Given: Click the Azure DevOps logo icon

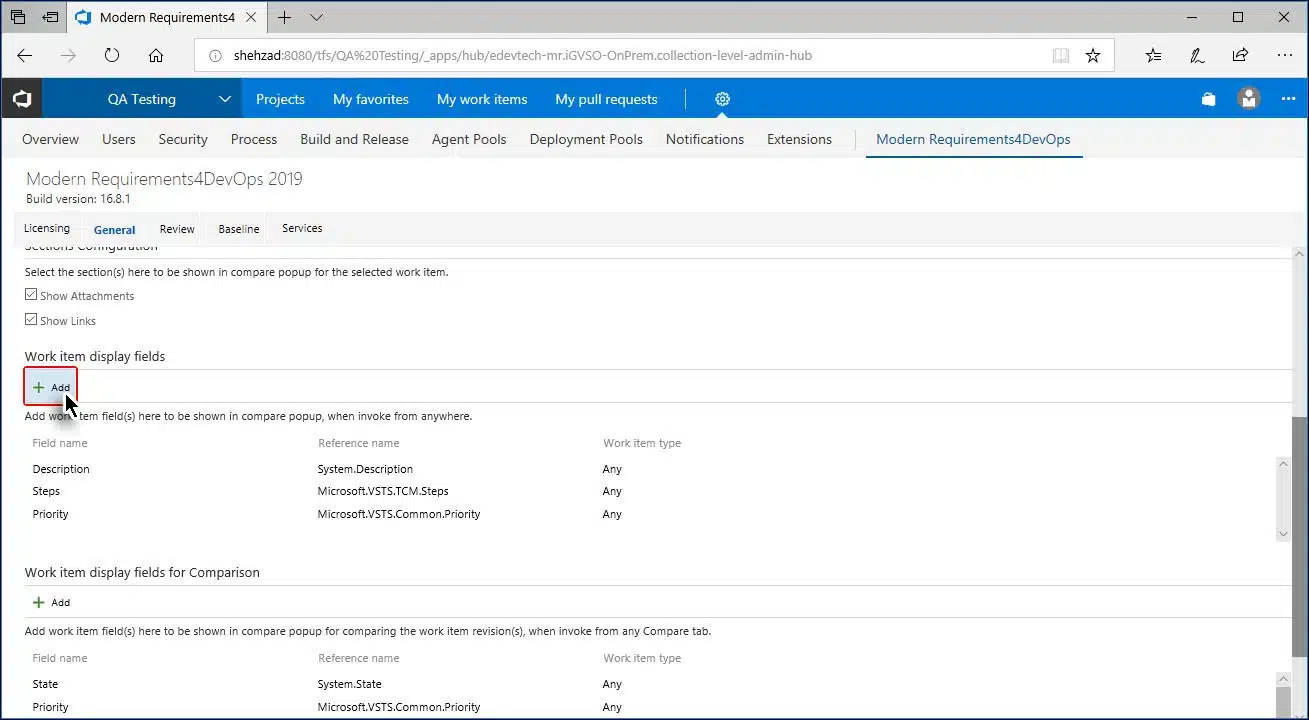Looking at the screenshot, I should tap(21, 99).
